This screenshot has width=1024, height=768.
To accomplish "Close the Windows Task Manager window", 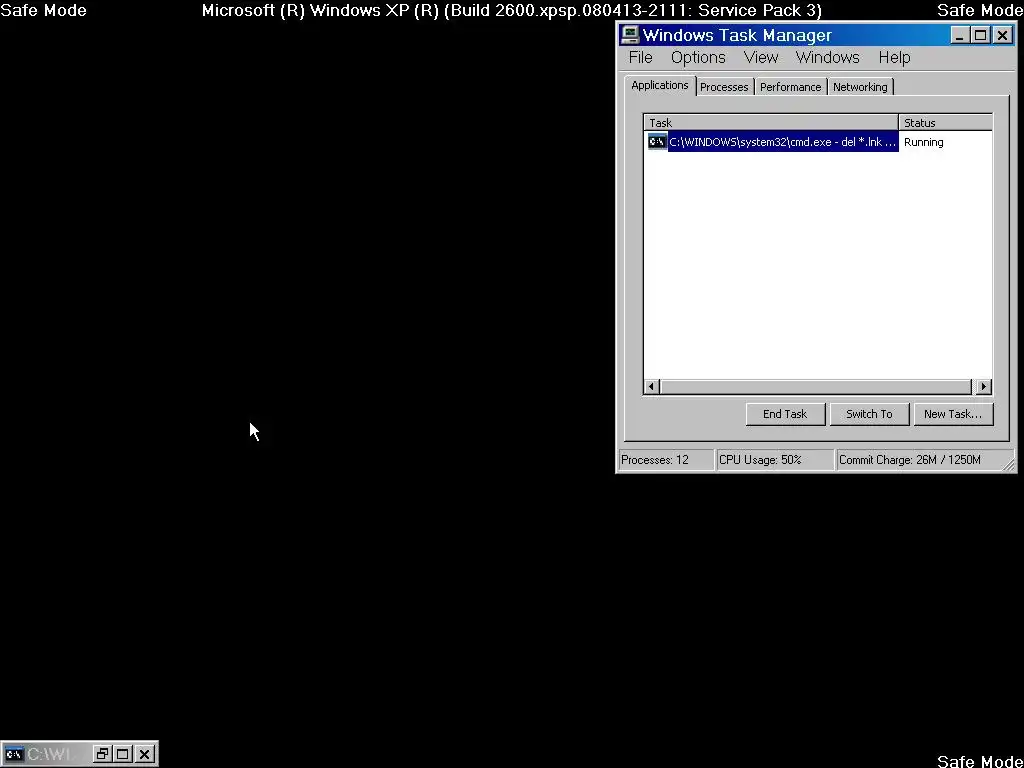I will [1002, 35].
